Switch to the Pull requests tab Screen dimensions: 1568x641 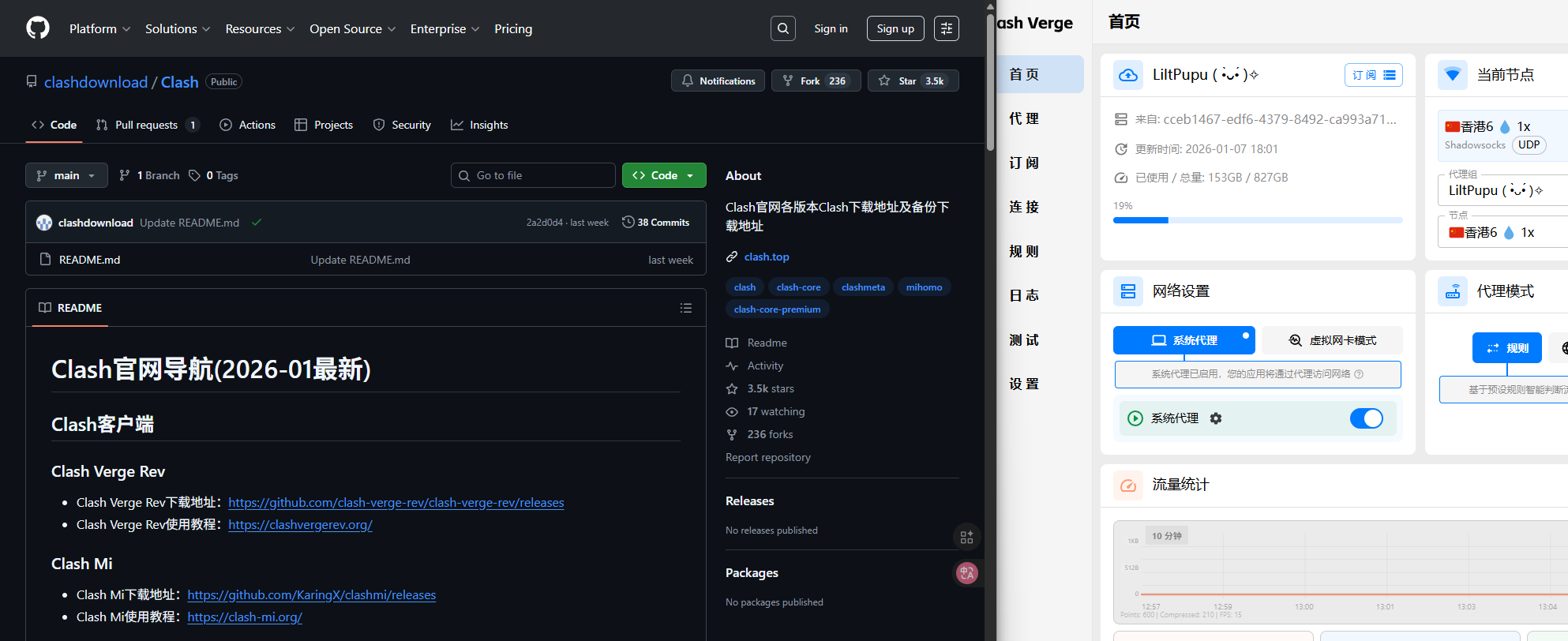tap(146, 125)
